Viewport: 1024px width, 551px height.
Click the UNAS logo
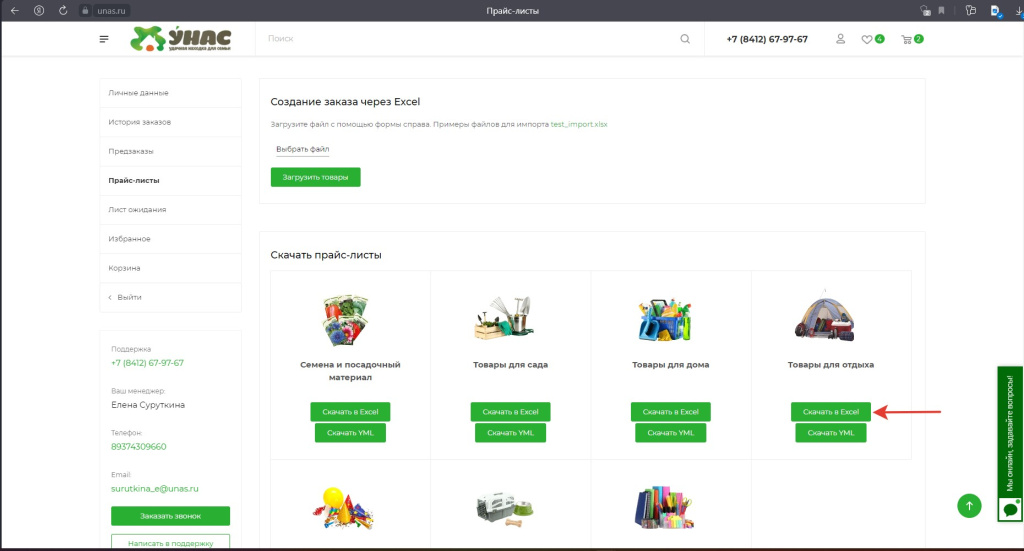coord(181,39)
